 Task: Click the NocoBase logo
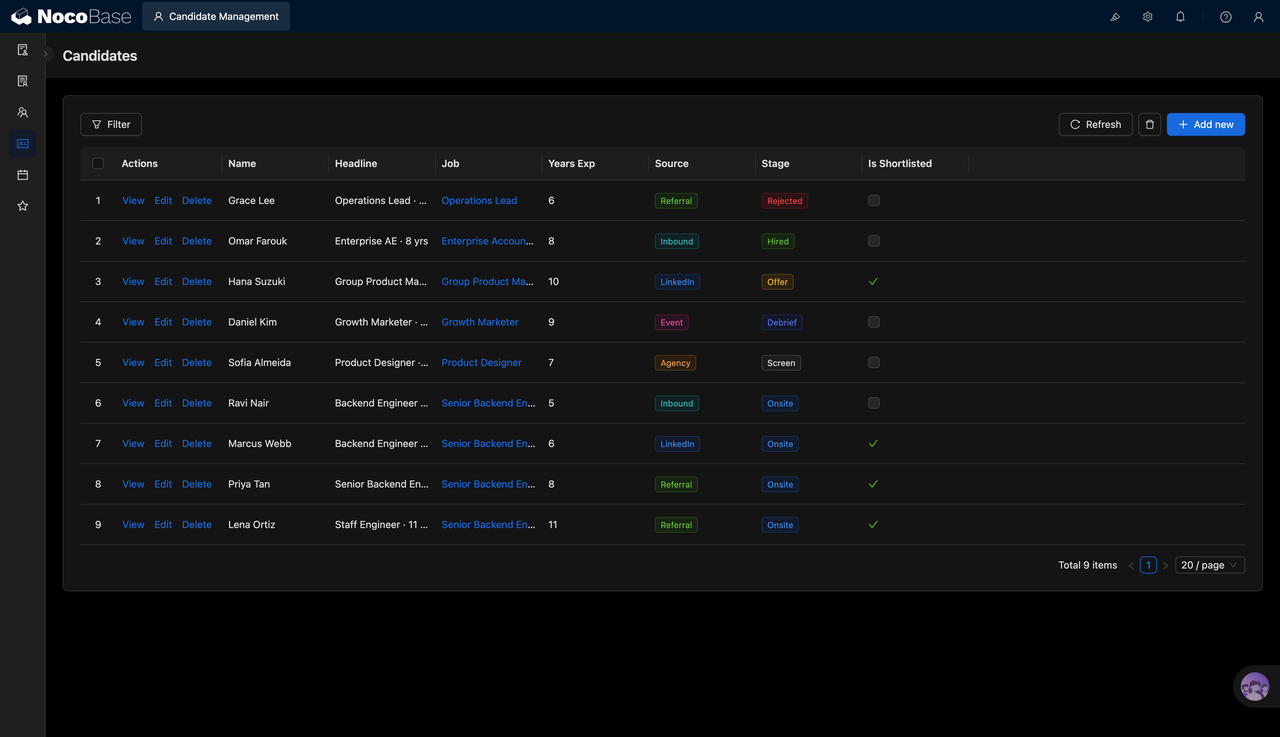pyautogui.click(x=71, y=16)
